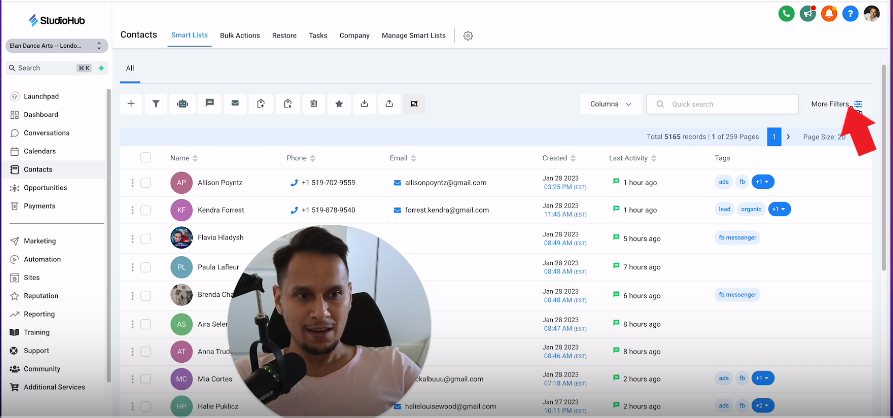893x418 pixels.
Task: Open the megaphone announcements icon
Action: (x=808, y=14)
